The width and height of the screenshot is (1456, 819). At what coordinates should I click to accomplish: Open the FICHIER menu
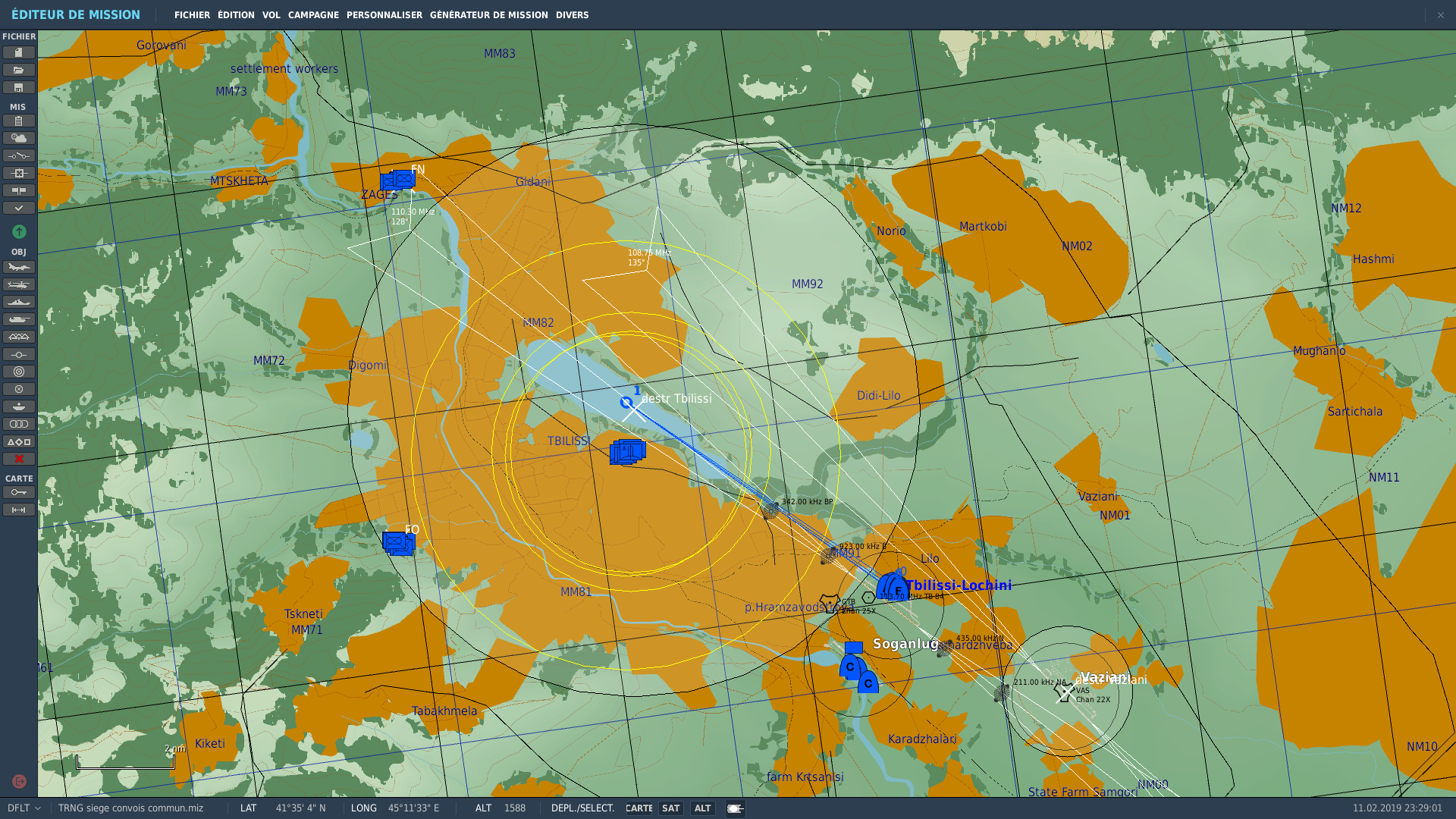(x=192, y=15)
